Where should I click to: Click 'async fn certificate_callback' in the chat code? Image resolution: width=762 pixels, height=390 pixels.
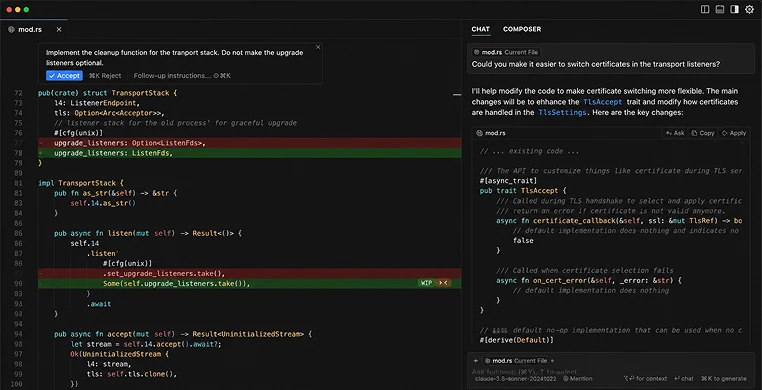tap(619, 220)
